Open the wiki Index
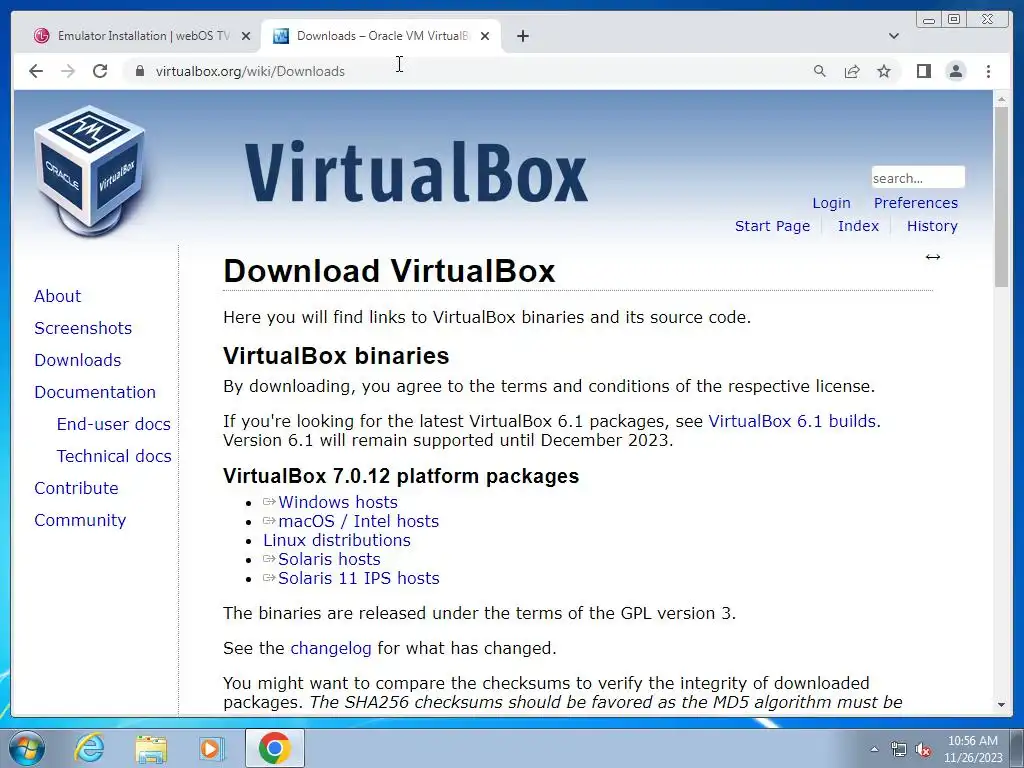Screen dimensions: 1024x768 [858, 226]
